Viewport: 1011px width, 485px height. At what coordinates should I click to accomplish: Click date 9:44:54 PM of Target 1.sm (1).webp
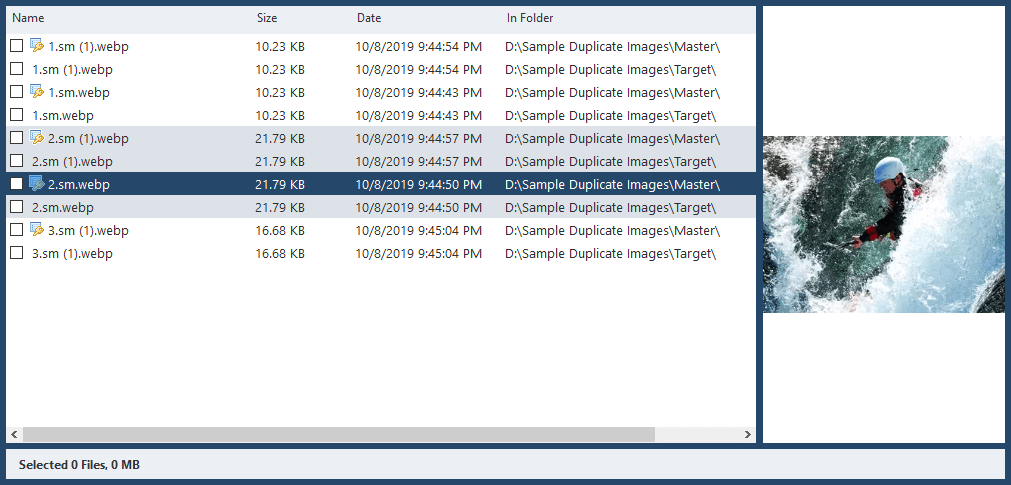coord(419,70)
